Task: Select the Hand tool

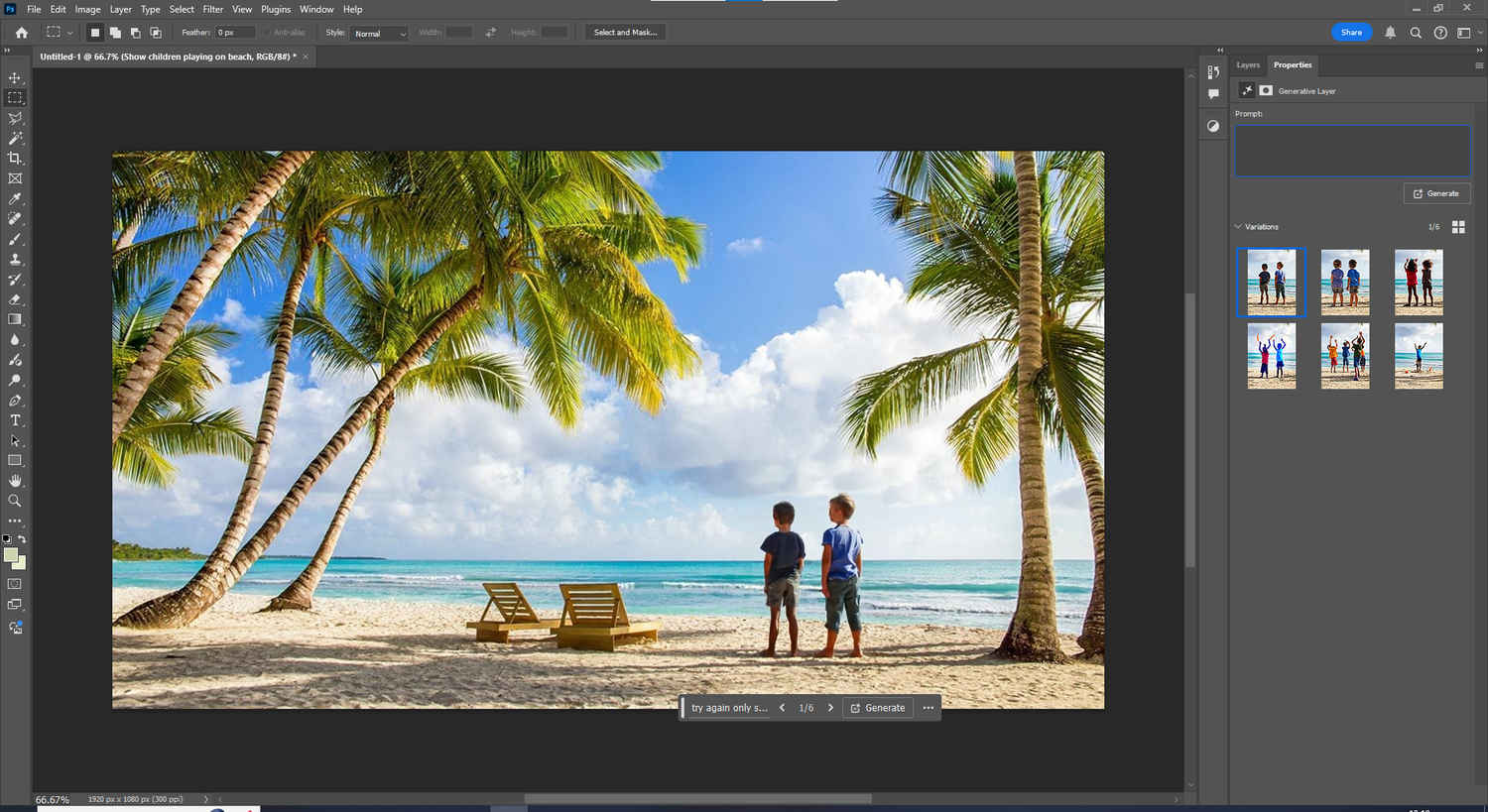Action: click(15, 481)
